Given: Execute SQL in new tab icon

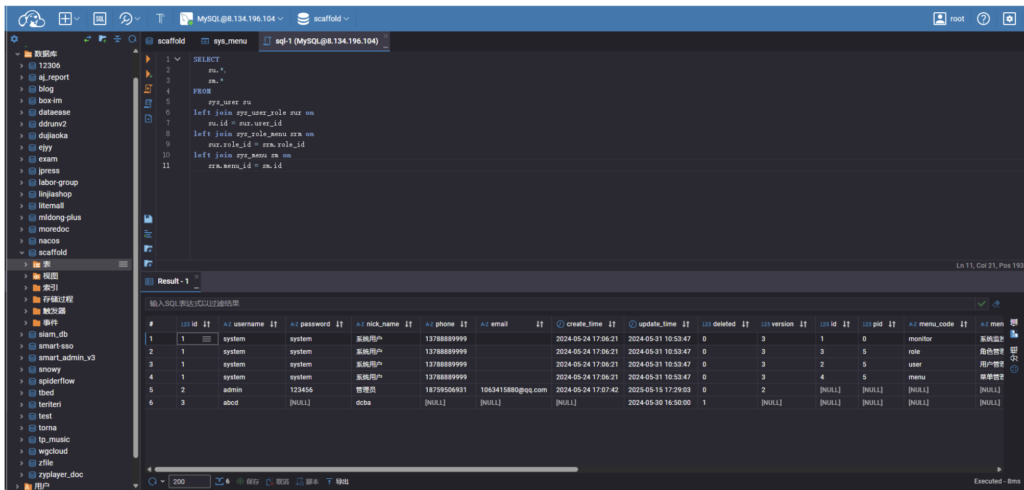Looking at the screenshot, I should [148, 74].
